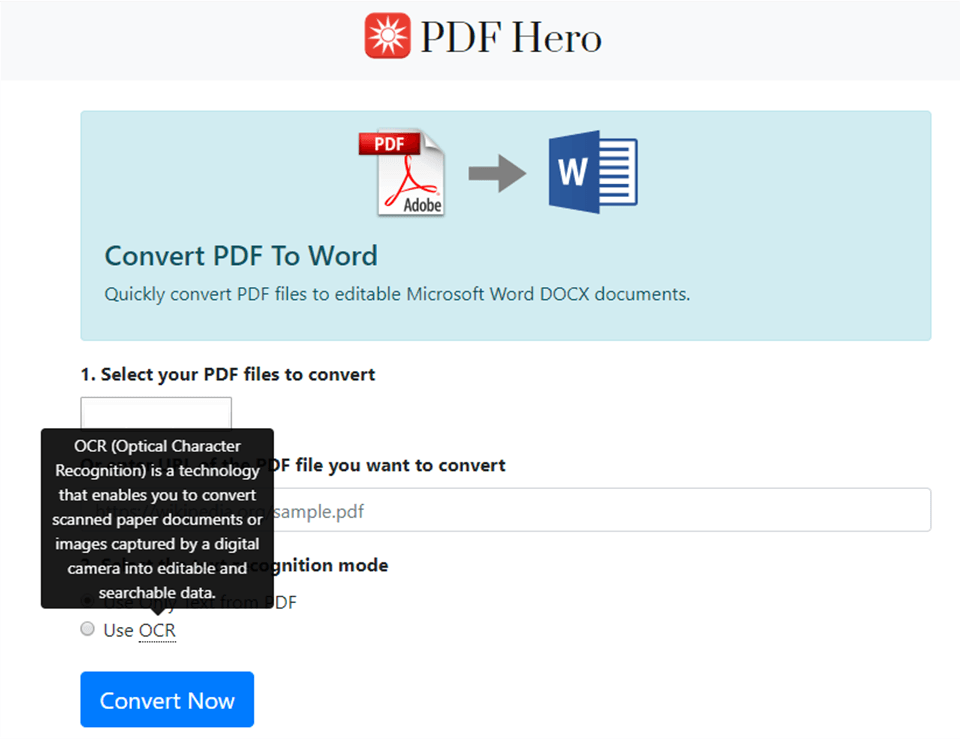This screenshot has width=960, height=739.
Task: Click the Adobe PDF file icon in the banner
Action: pyautogui.click(x=403, y=172)
